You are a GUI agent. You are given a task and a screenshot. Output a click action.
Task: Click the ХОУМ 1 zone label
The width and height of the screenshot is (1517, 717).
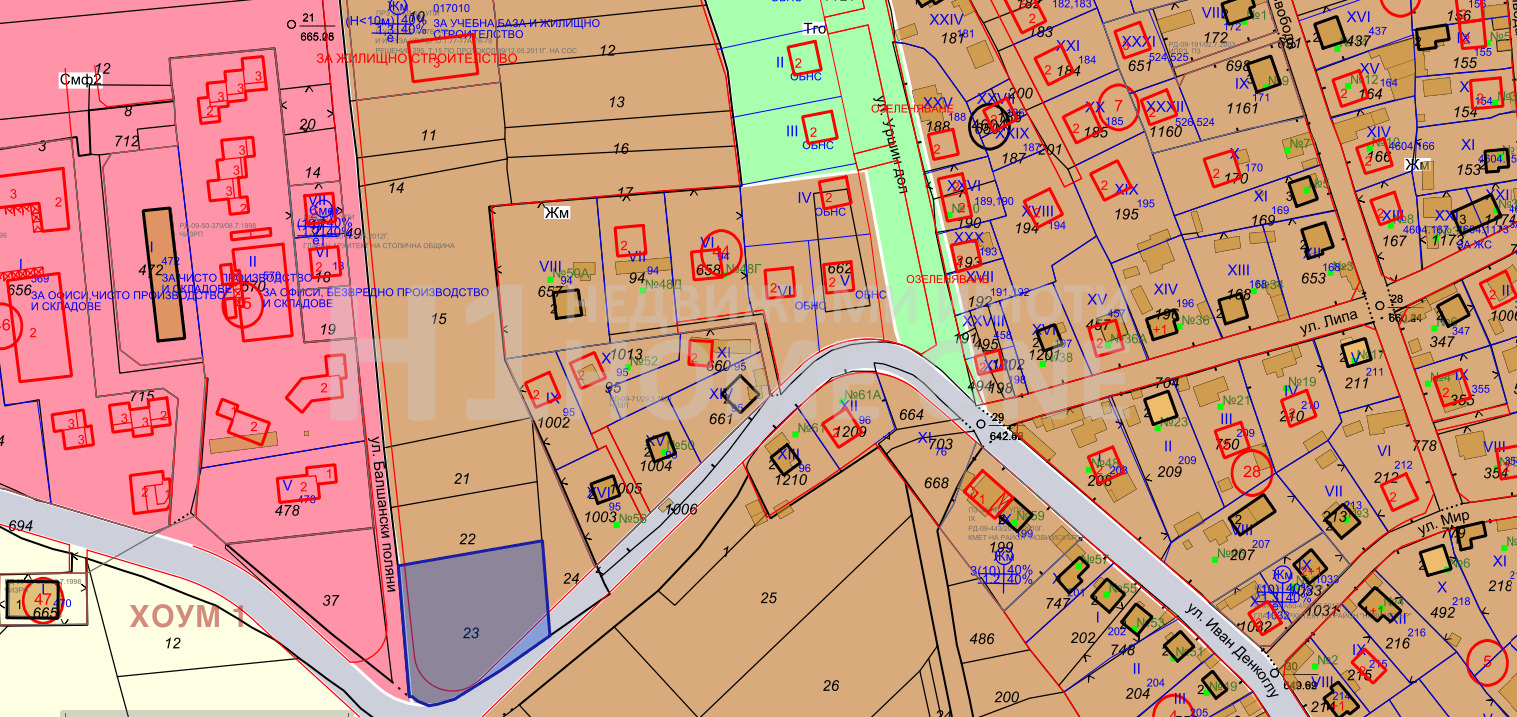pos(187,617)
